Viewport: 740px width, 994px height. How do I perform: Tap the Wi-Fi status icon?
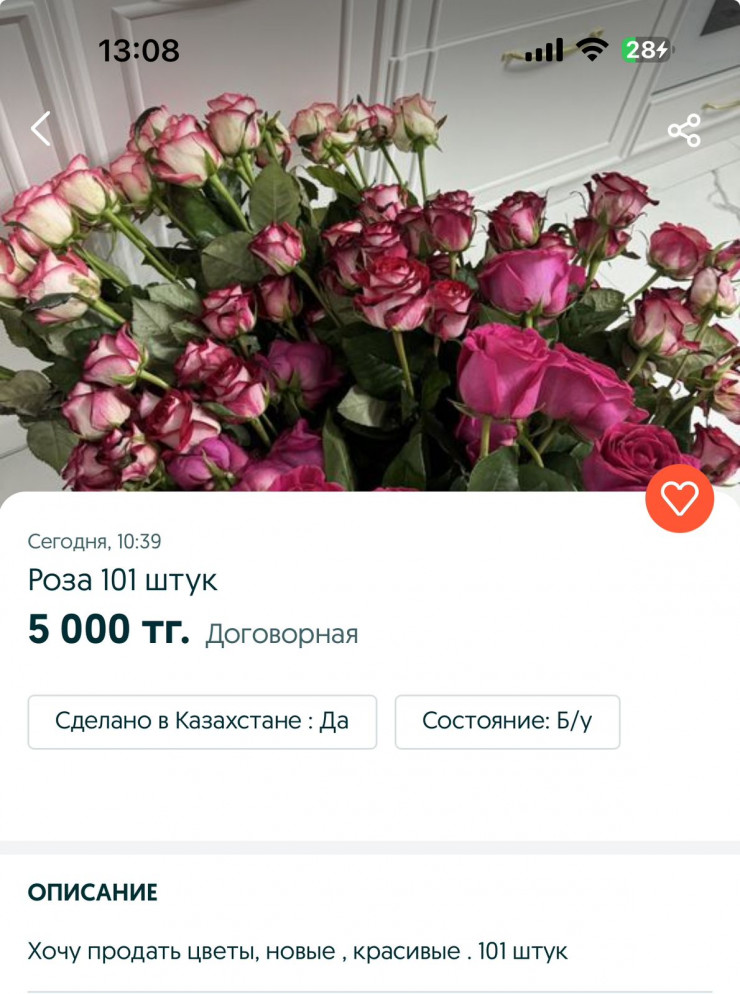(x=592, y=49)
